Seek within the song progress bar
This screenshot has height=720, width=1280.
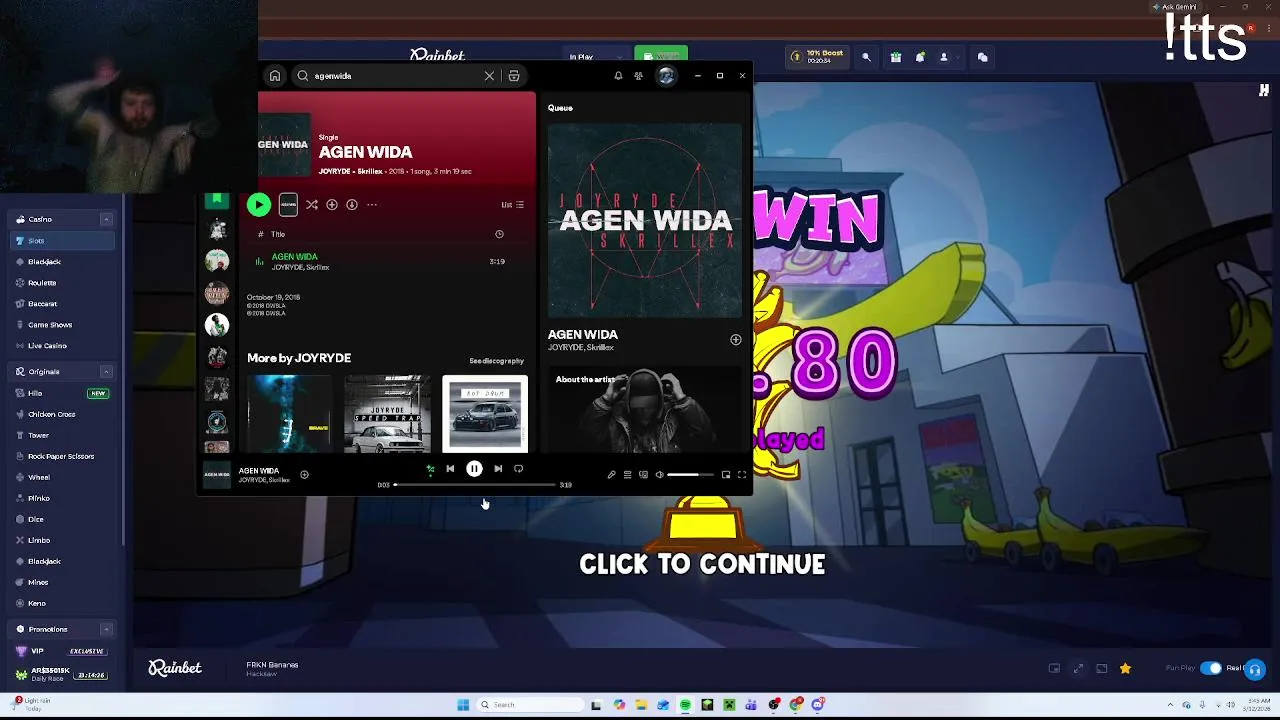click(475, 485)
